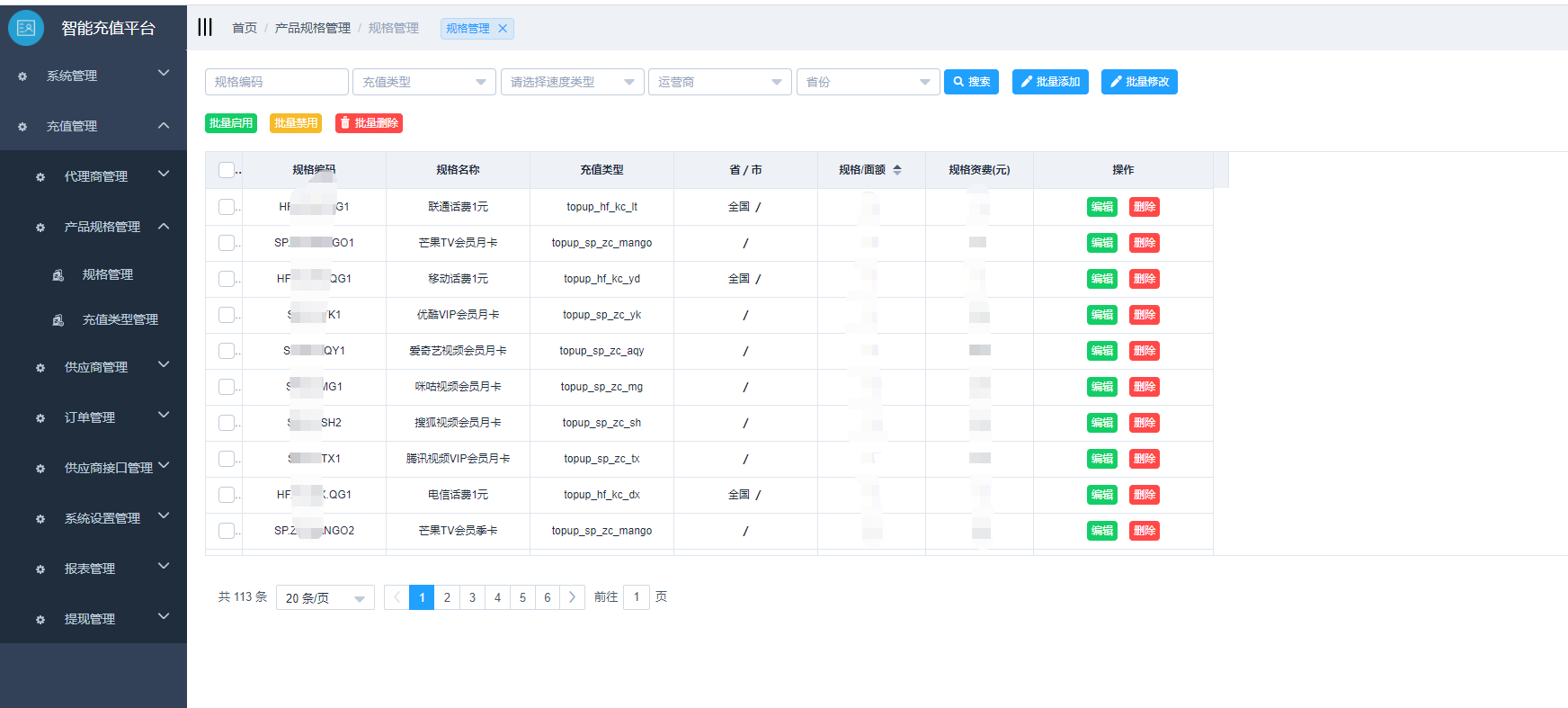The height and width of the screenshot is (708, 1568).
Task: Open the 20 条/页 page size dropdown
Action: point(325,598)
